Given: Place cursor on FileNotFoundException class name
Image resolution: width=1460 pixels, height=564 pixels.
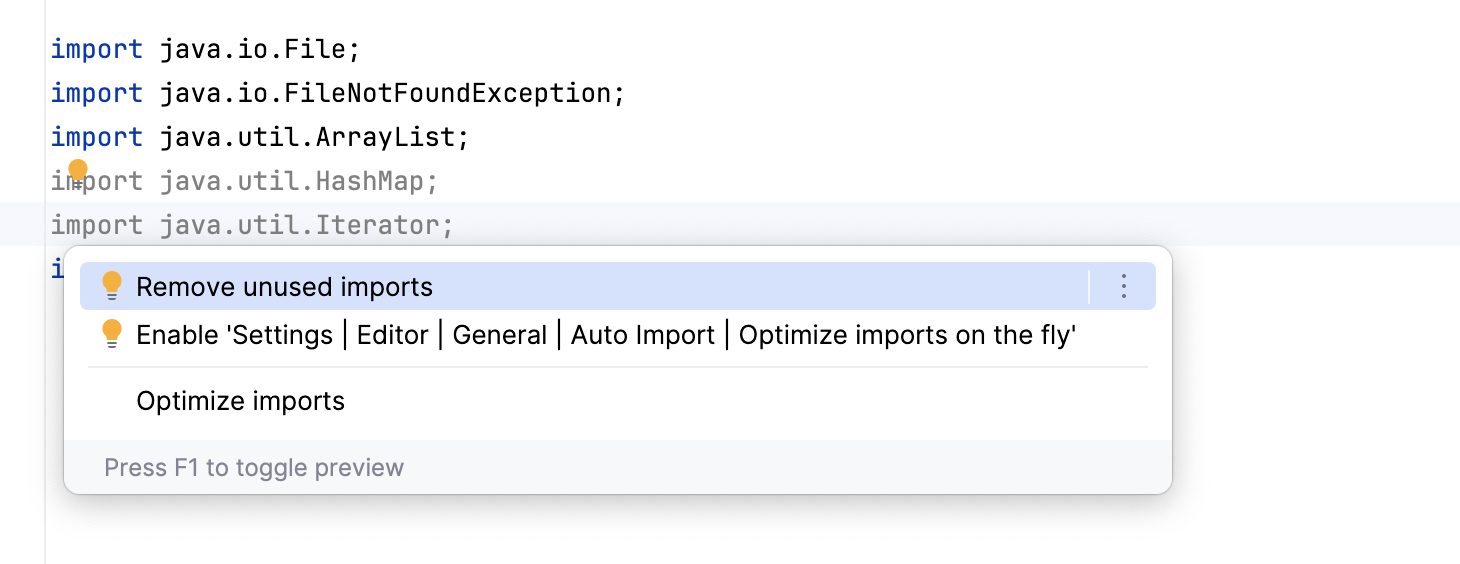Looking at the screenshot, I should point(447,93).
